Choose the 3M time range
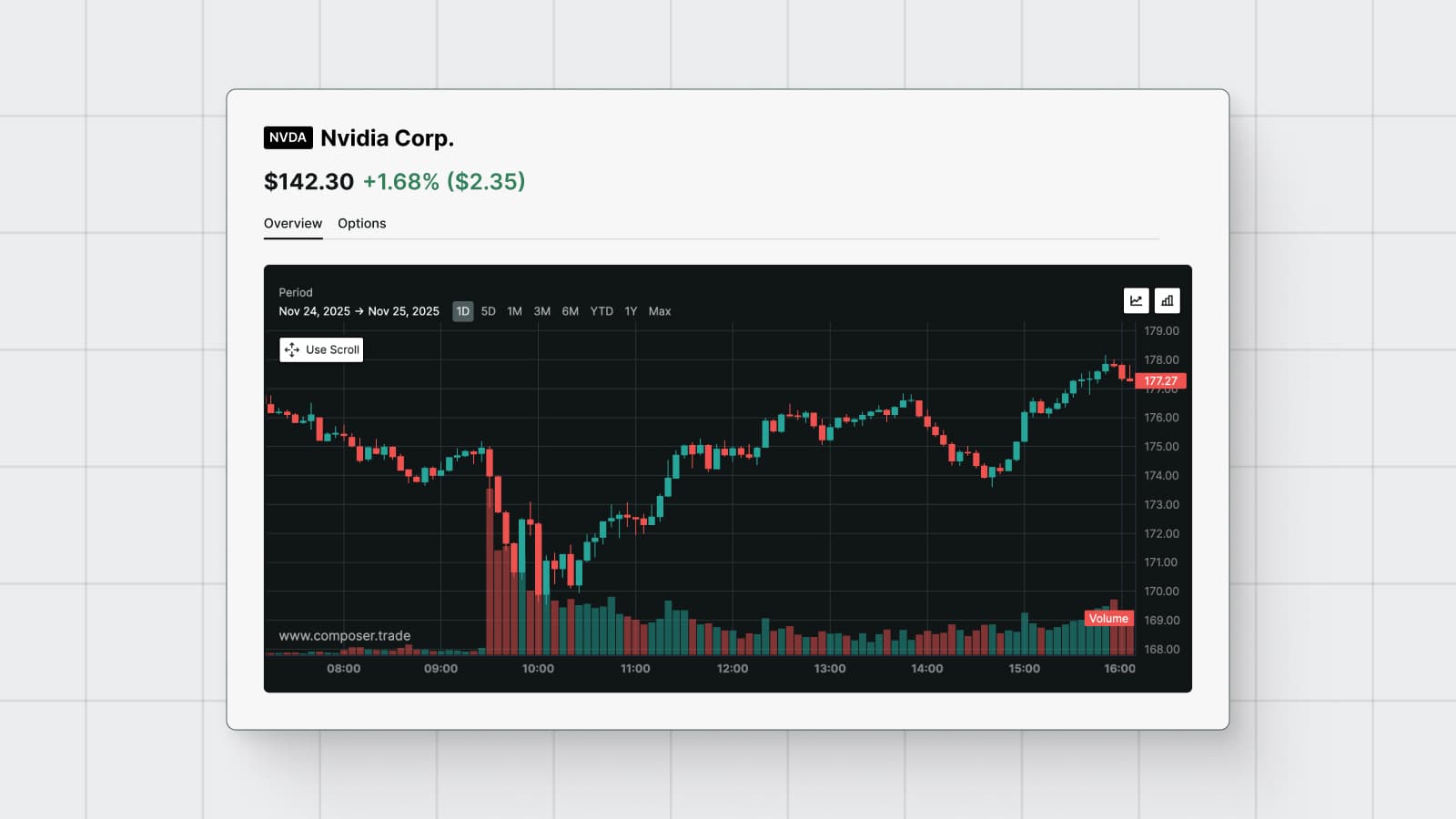The image size is (1456, 819). tap(542, 311)
